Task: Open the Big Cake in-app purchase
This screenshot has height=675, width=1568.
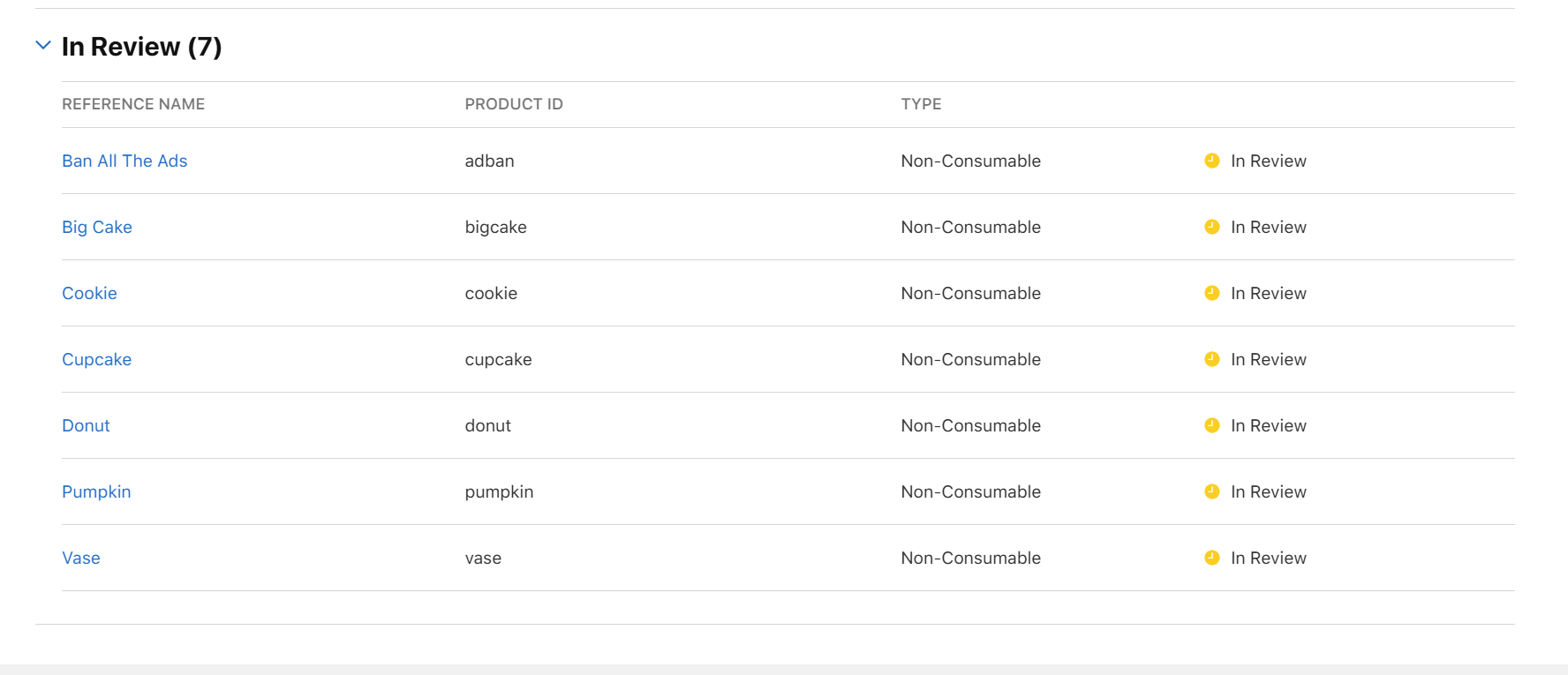Action: coord(97,227)
